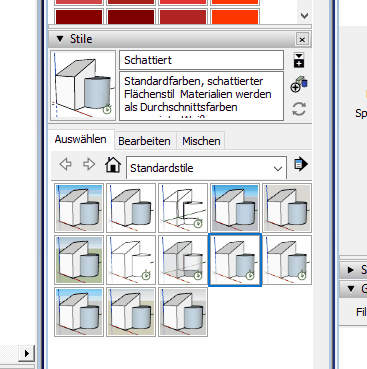
Task: Close the Stile panel with x button
Action: [x=302, y=39]
